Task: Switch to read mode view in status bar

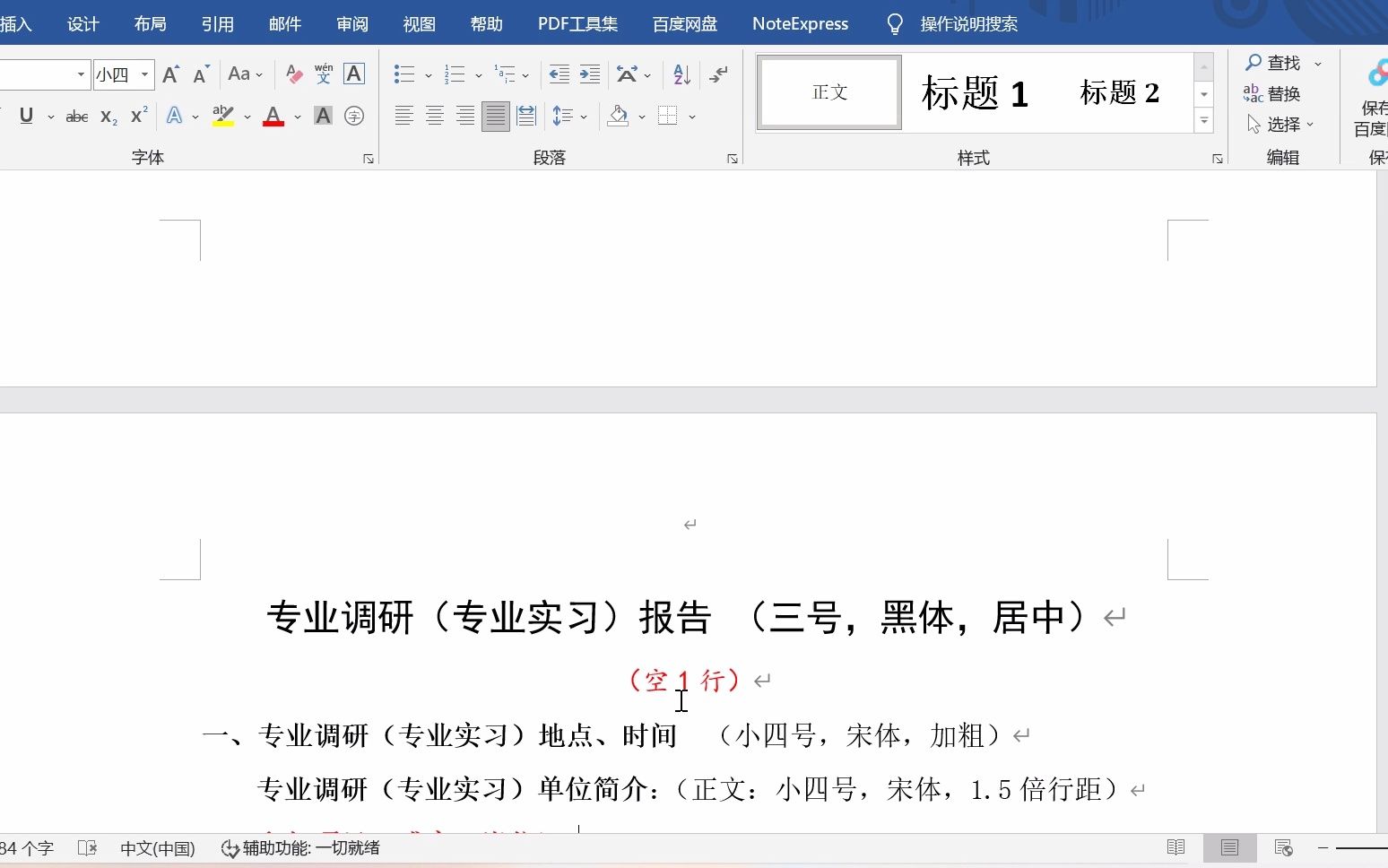Action: click(x=1175, y=847)
